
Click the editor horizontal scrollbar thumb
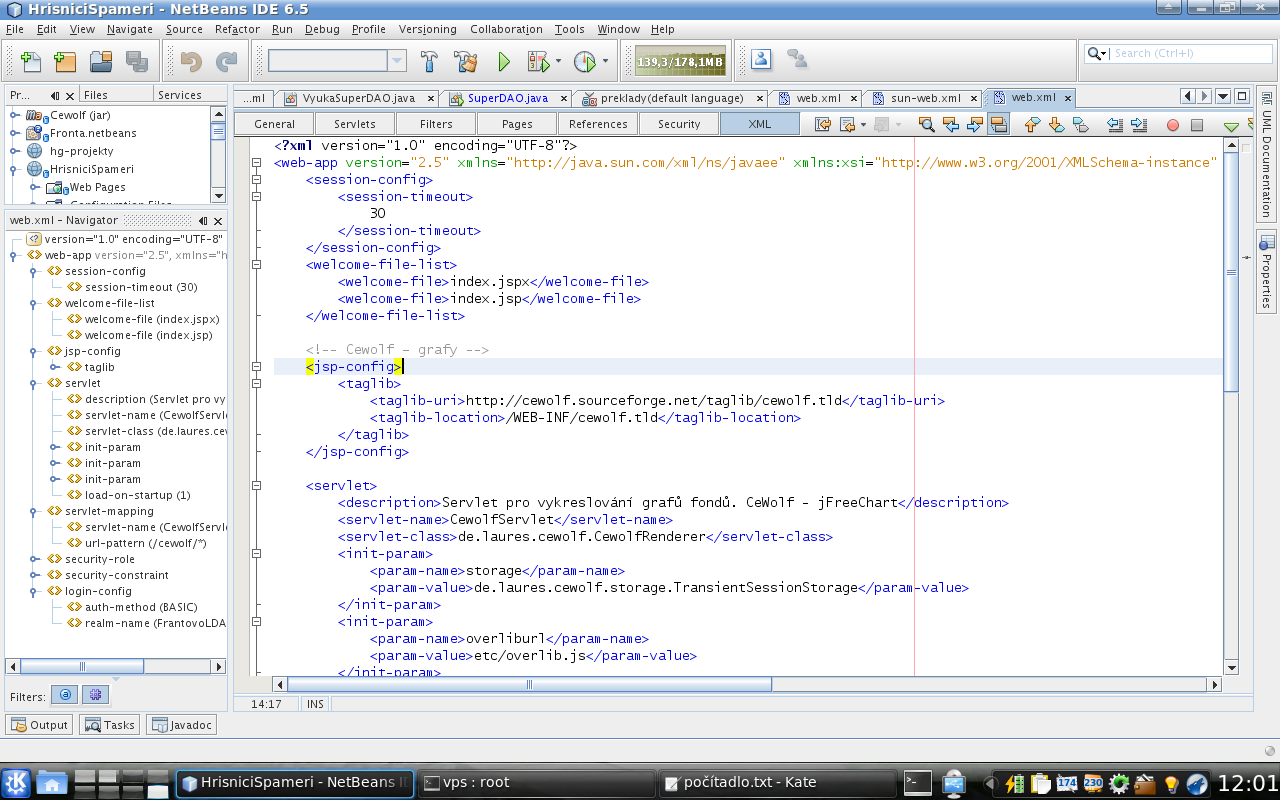530,685
